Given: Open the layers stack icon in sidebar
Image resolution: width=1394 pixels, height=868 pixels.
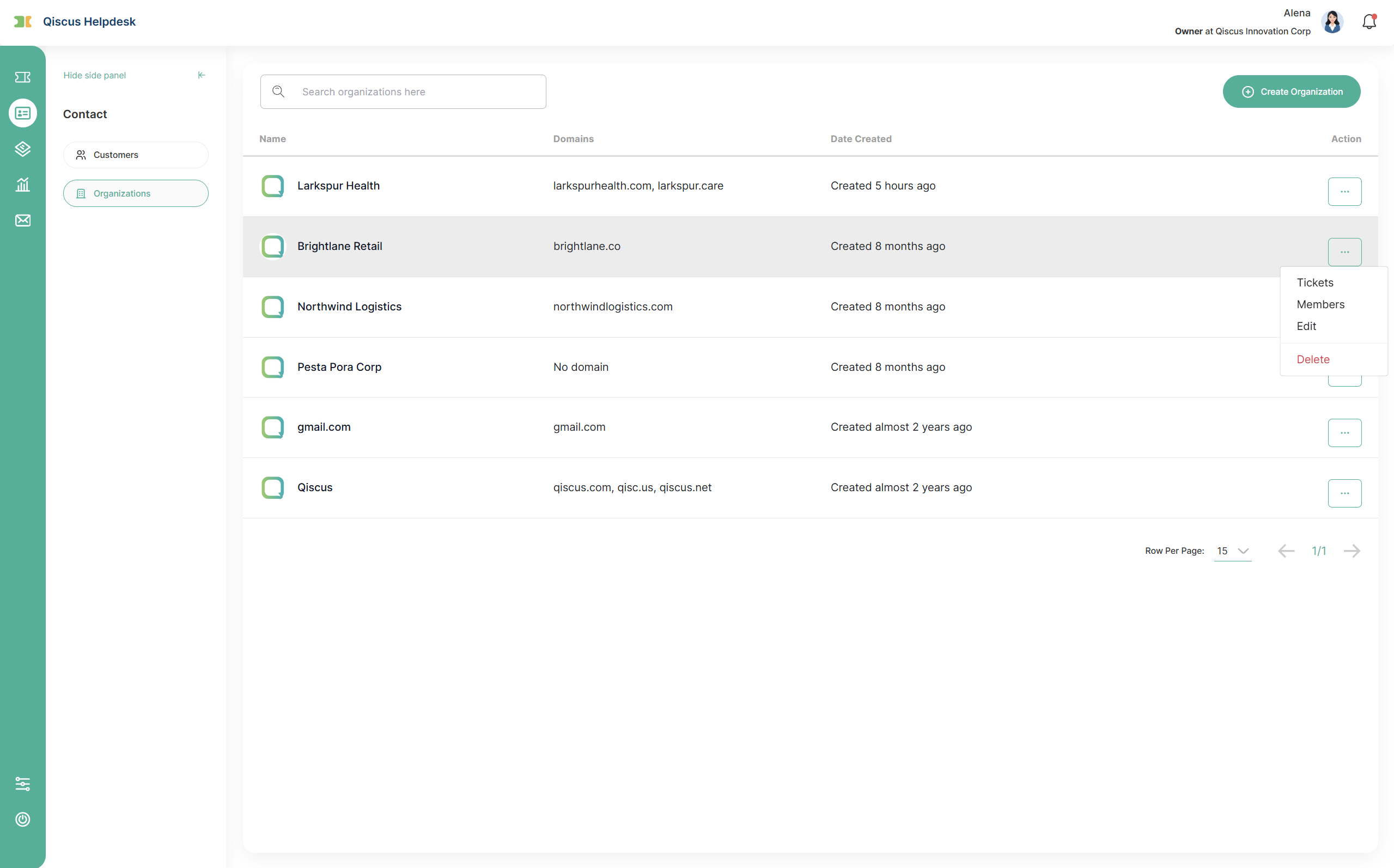Looking at the screenshot, I should (x=22, y=149).
